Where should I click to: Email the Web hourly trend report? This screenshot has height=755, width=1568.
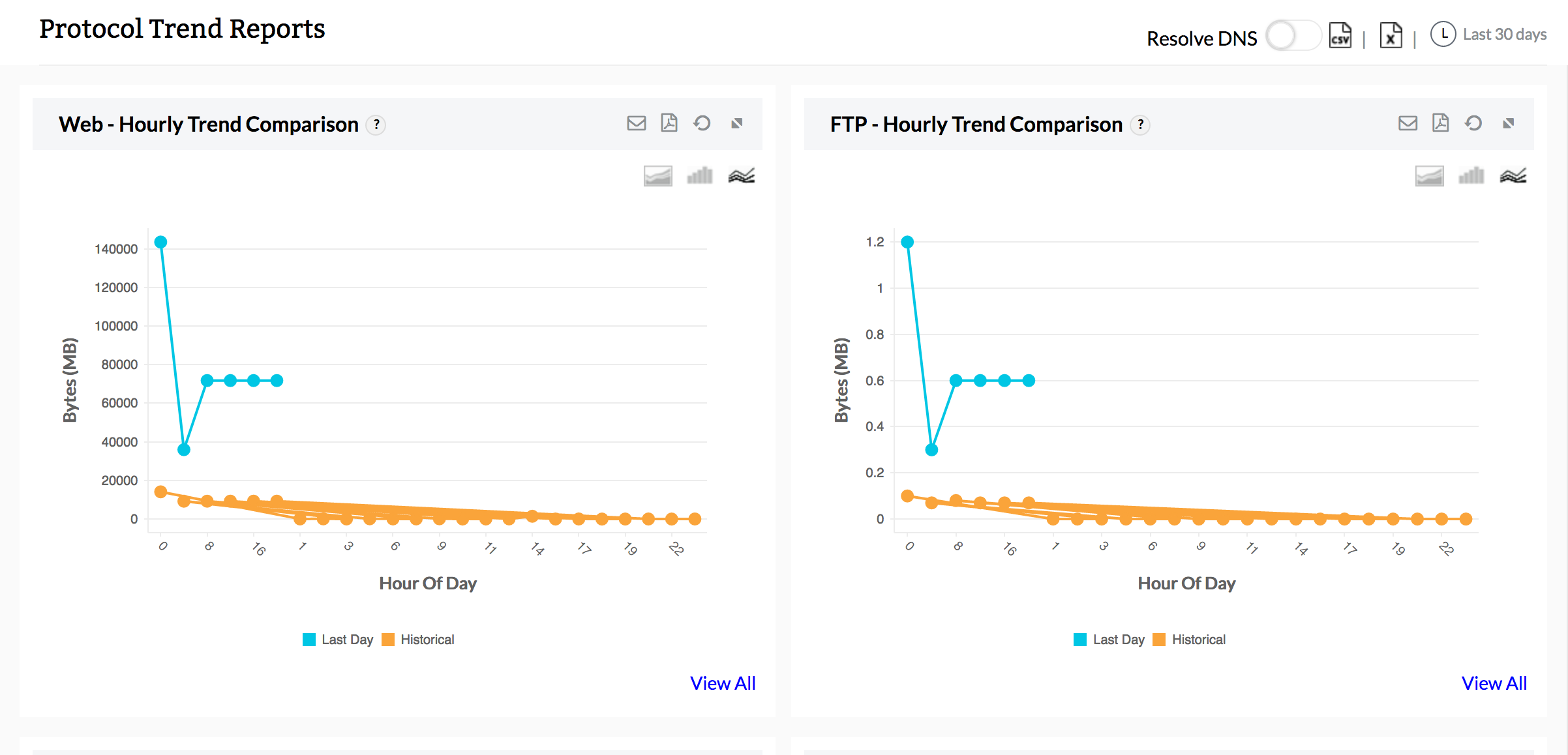coord(636,123)
